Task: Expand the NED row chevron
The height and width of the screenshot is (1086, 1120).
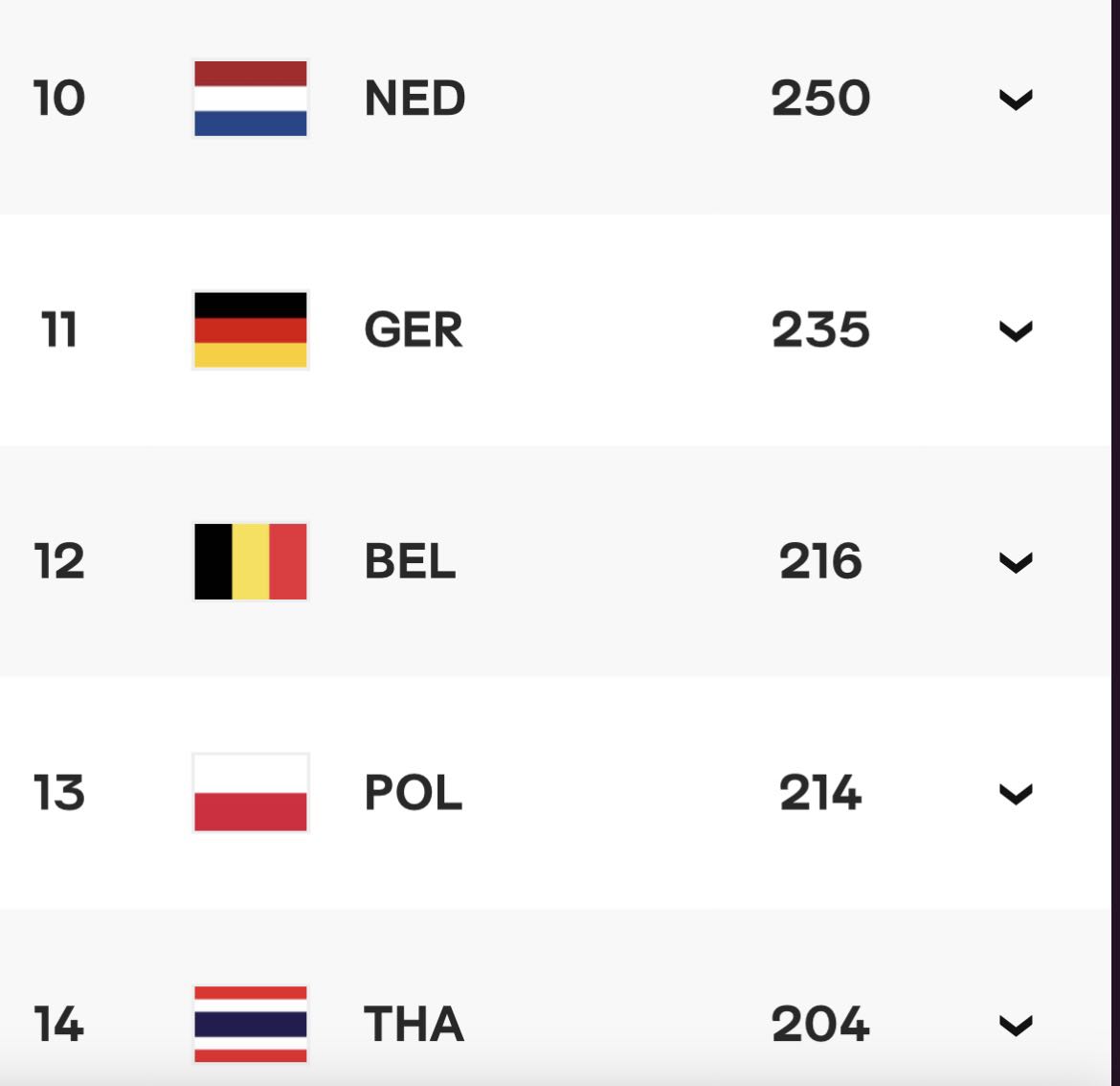Action: [x=1016, y=100]
